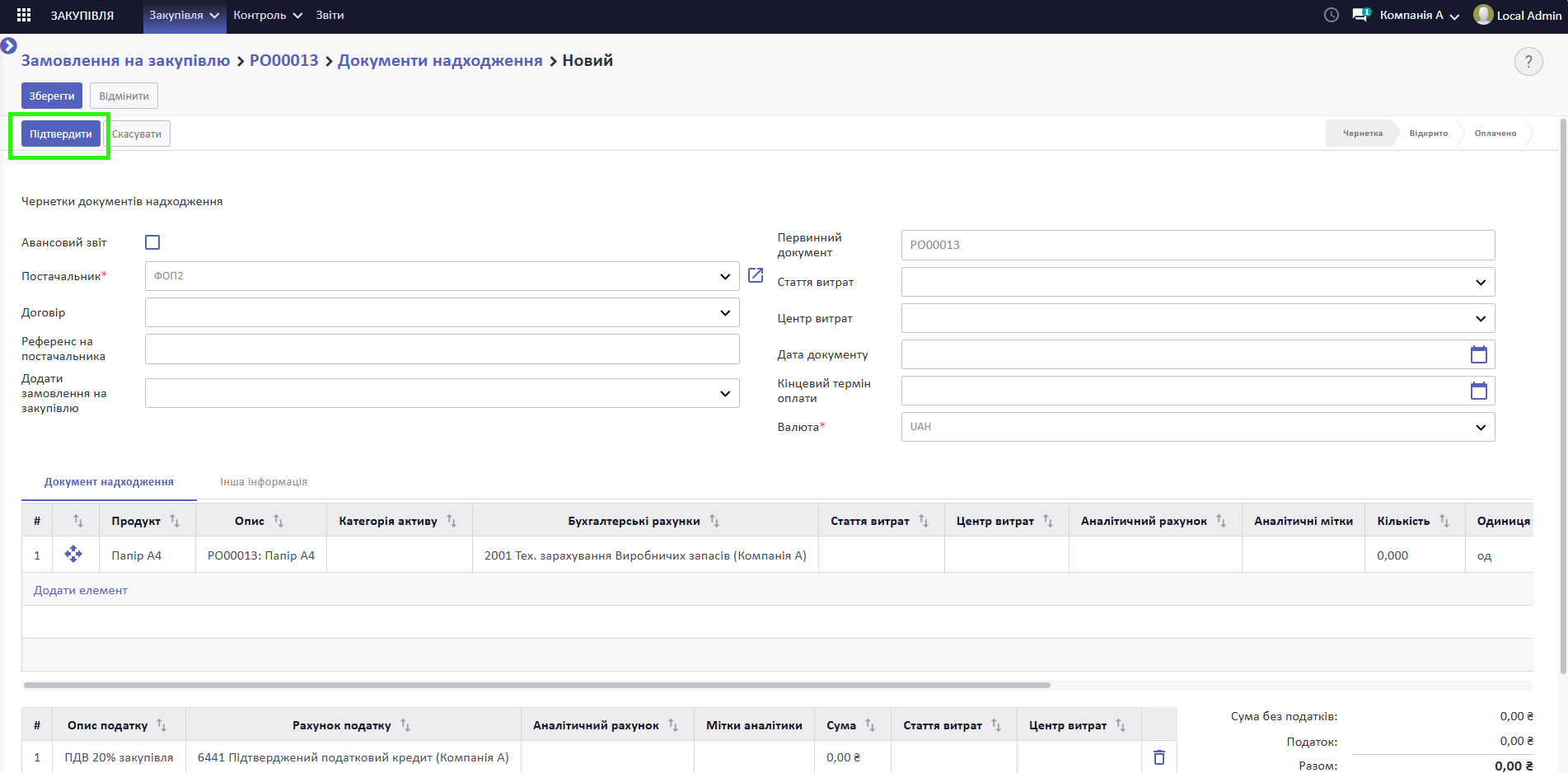
Task: Click the quantity 0,000 cell
Action: click(1415, 555)
